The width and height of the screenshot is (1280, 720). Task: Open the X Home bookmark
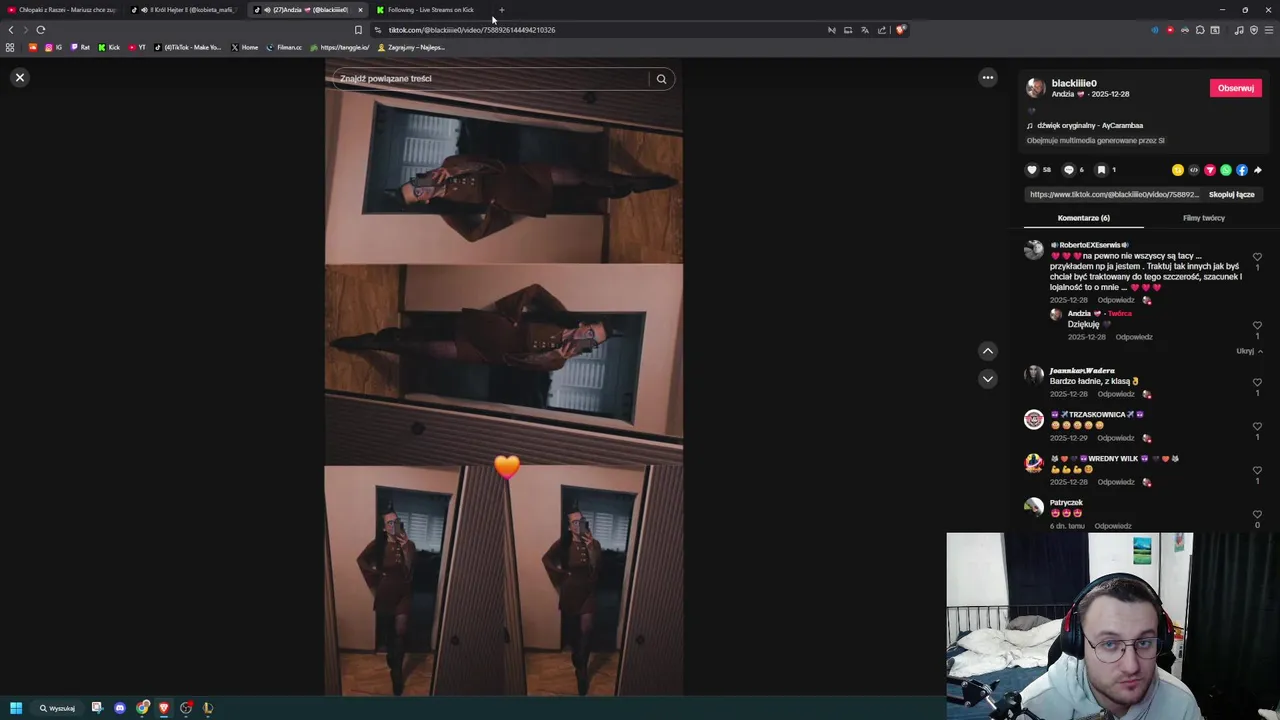tap(244, 47)
